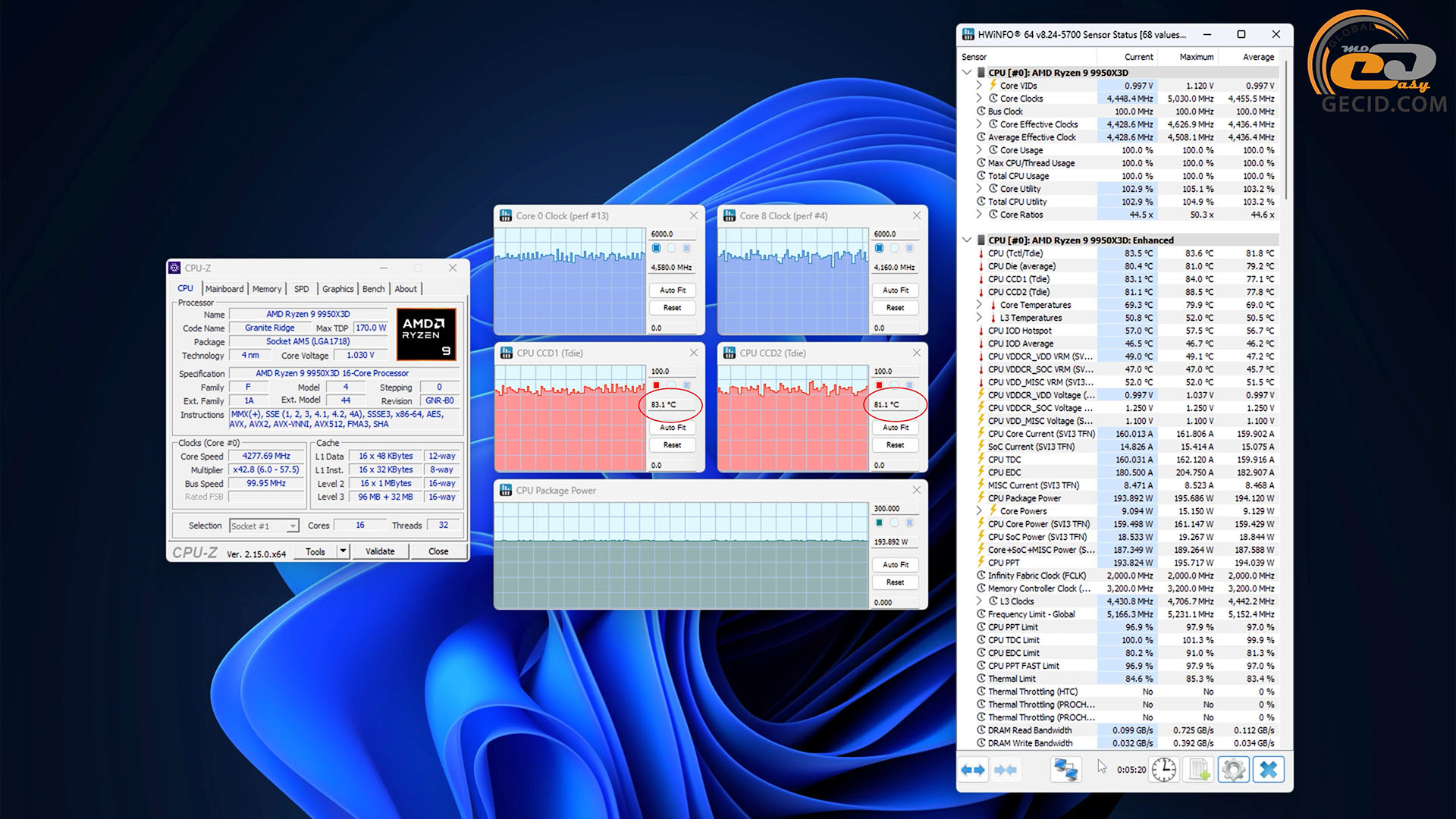Open the HWiNFO remote network computers icon
The height and width of the screenshot is (819, 1456).
1065,770
